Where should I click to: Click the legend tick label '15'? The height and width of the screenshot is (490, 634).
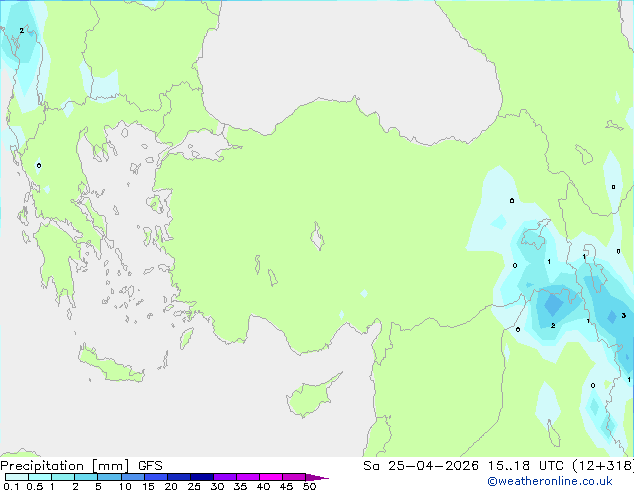click(x=148, y=486)
